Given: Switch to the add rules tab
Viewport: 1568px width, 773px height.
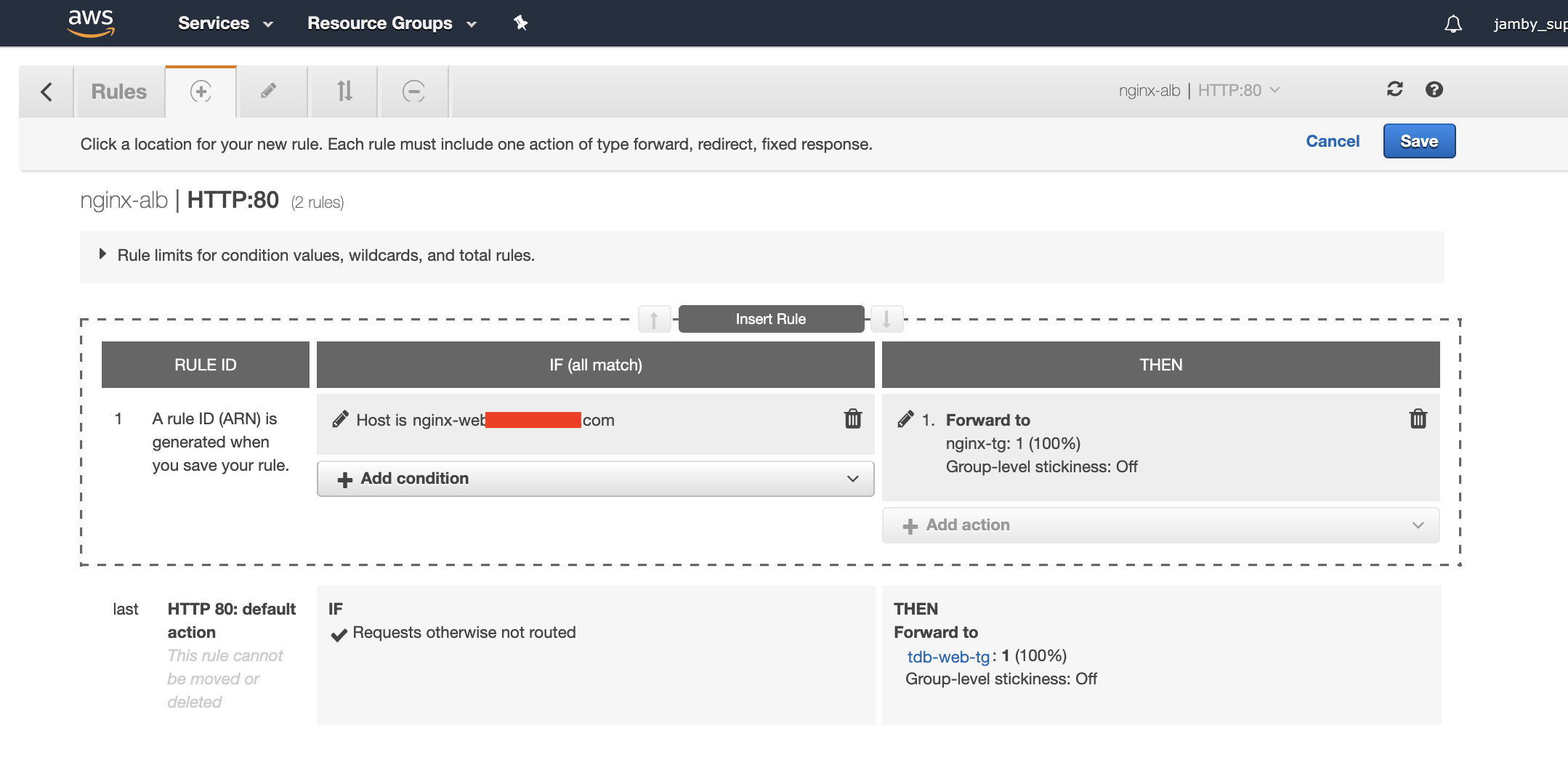Looking at the screenshot, I should click(x=201, y=92).
